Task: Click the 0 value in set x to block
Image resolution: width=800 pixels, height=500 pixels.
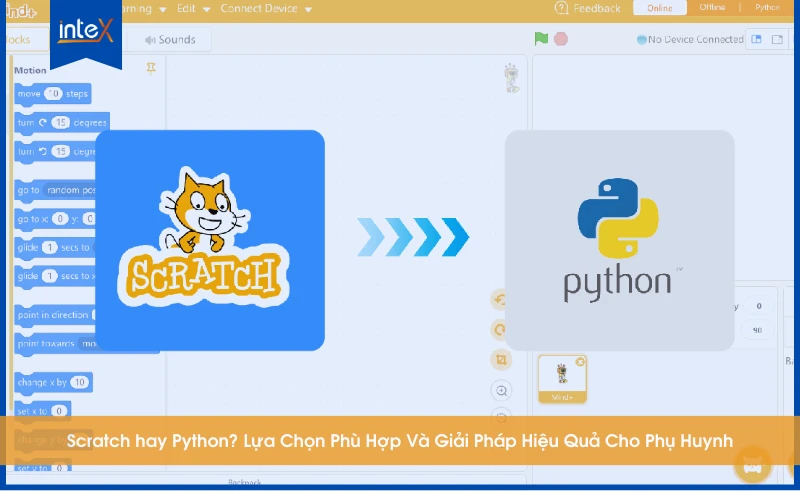Action: click(x=59, y=411)
